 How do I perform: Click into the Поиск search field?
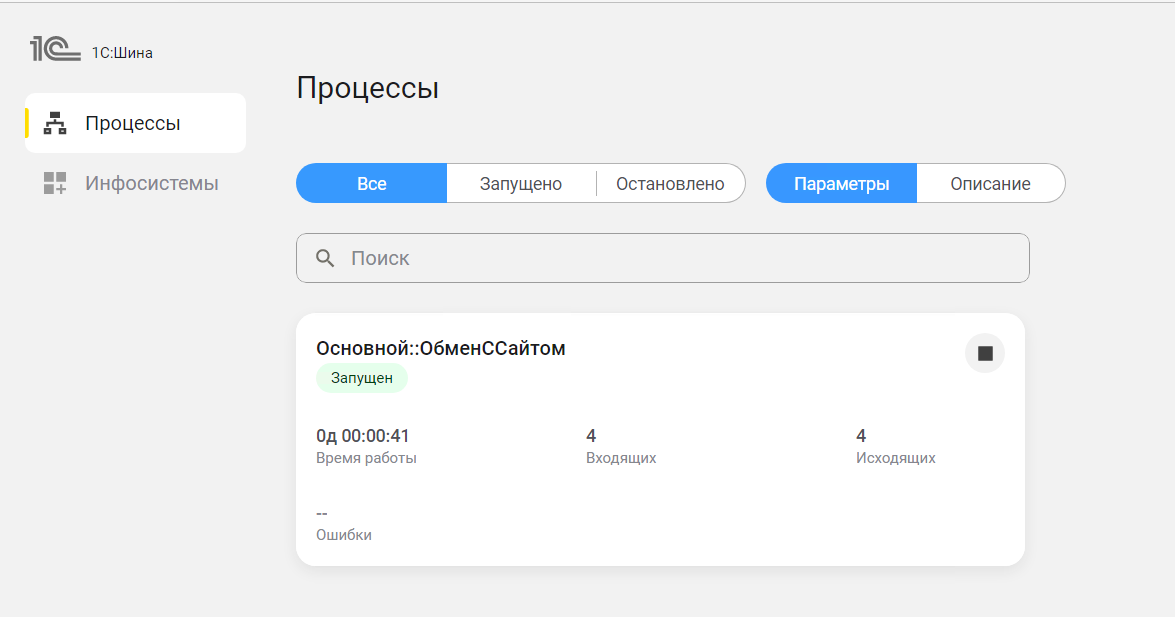coord(680,258)
